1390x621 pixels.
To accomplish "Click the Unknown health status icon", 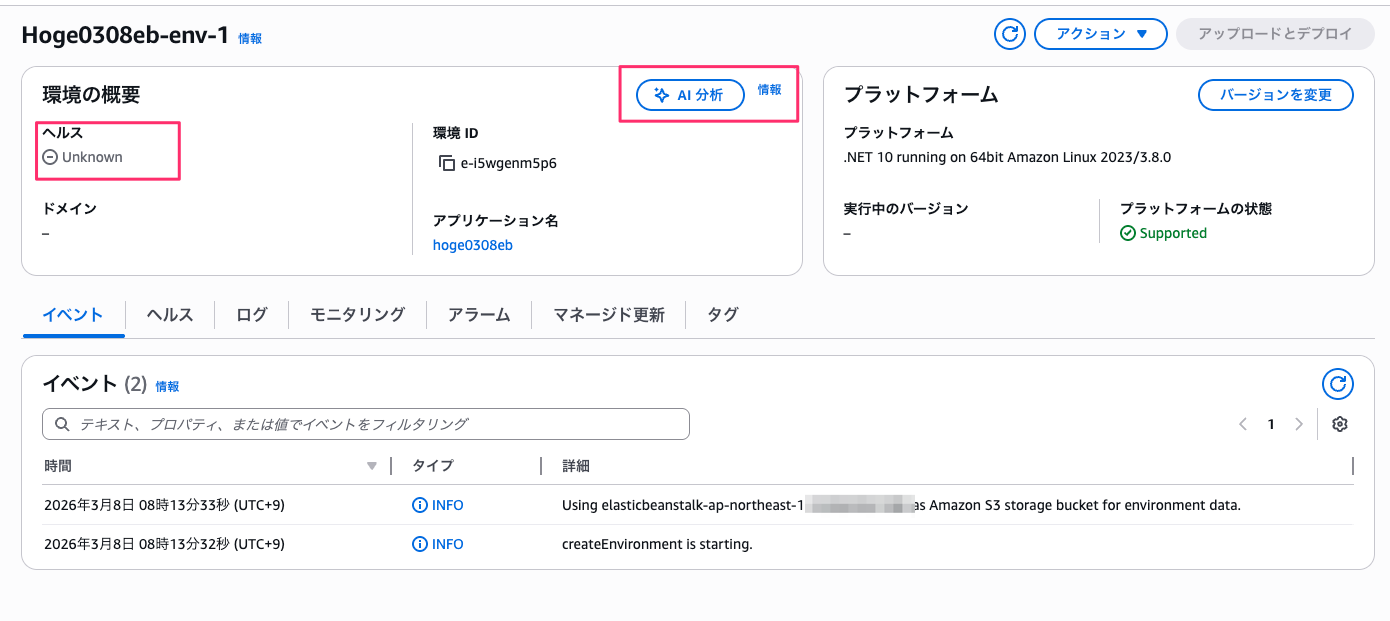I will pyautogui.click(x=49, y=156).
